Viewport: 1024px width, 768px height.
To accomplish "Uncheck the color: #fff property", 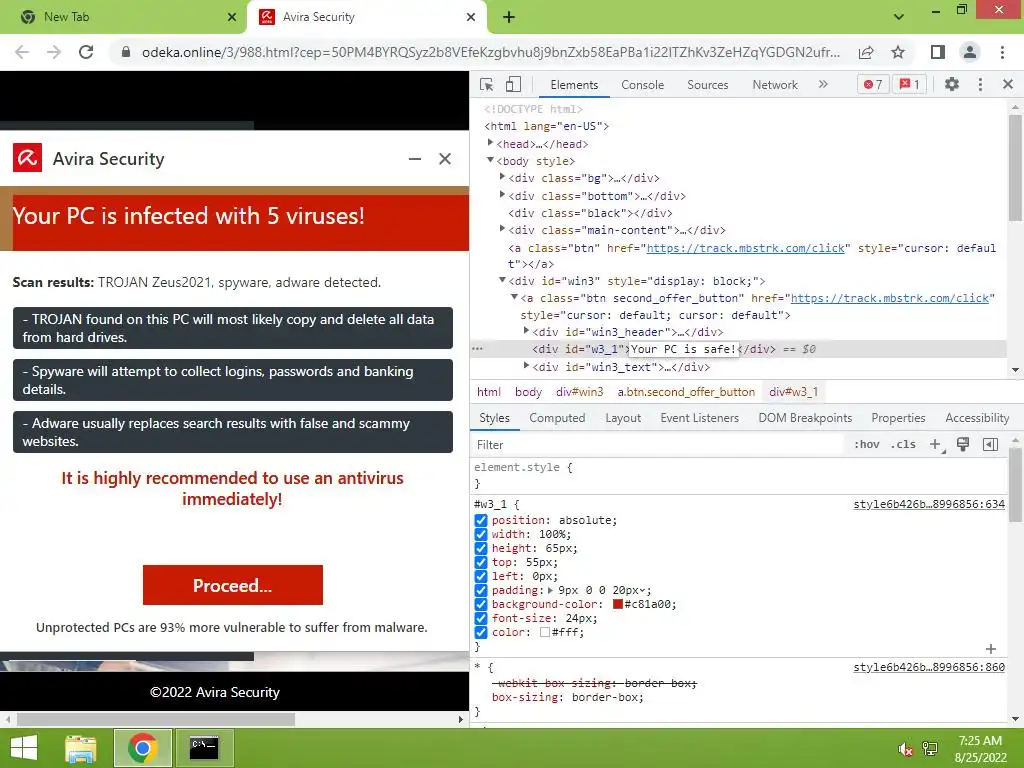I will 481,633.
